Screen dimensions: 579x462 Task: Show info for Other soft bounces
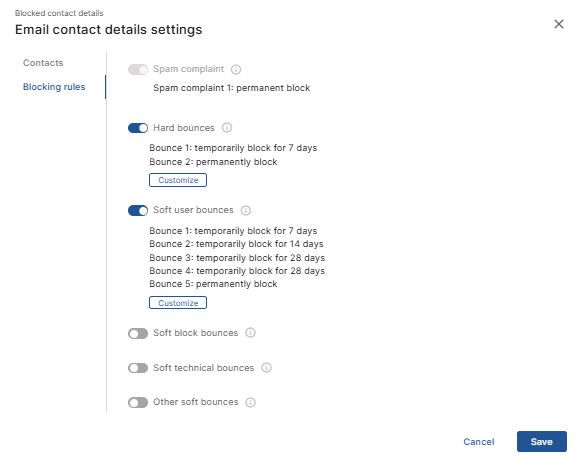click(x=250, y=402)
